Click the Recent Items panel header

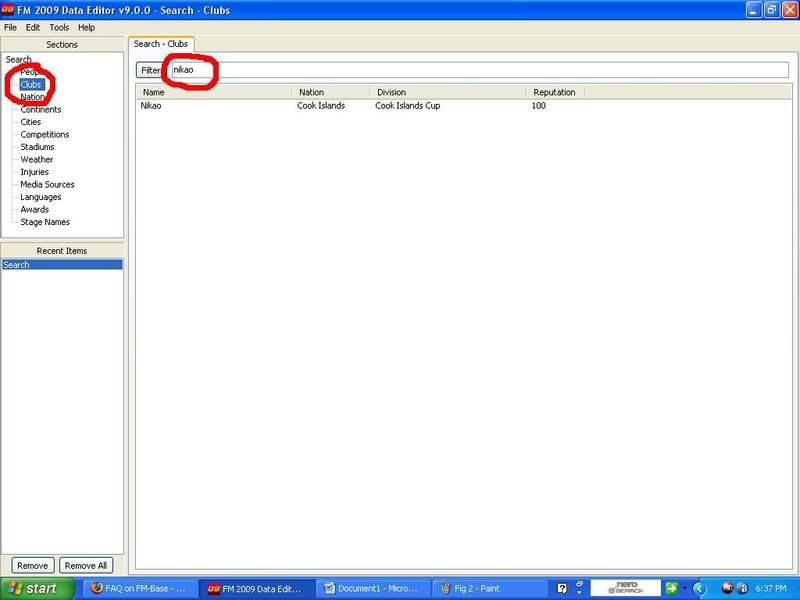click(x=62, y=251)
